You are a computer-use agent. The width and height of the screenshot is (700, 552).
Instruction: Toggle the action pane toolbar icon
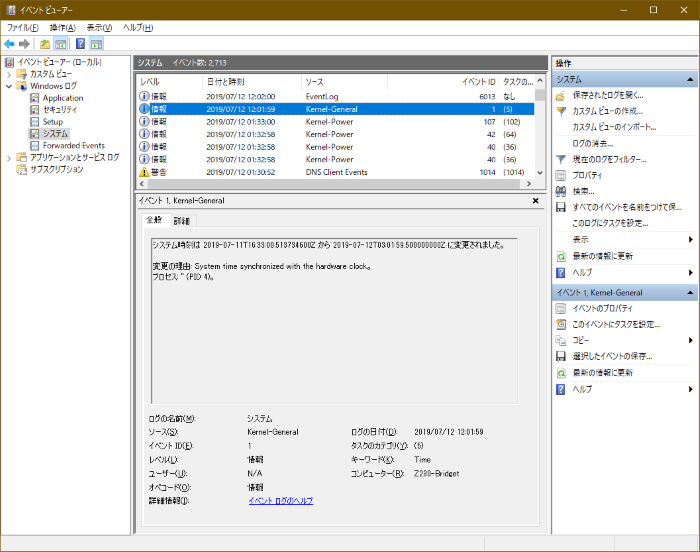coord(96,44)
